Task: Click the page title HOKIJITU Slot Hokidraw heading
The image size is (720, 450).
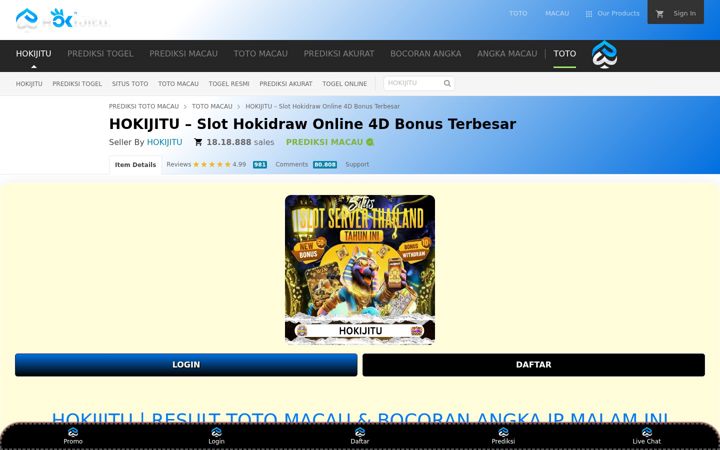Action: (312, 124)
